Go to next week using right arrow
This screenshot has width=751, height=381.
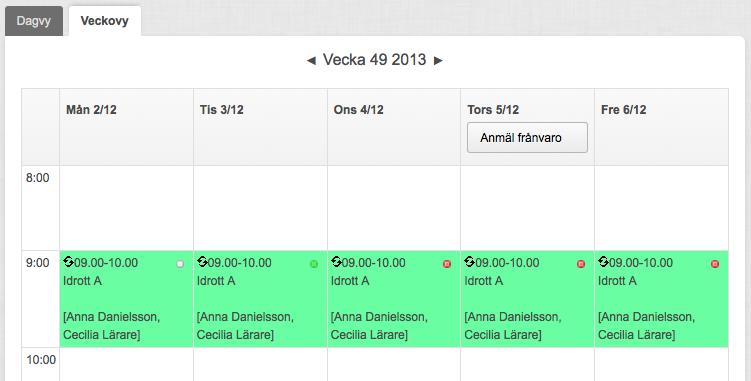[x=438, y=60]
